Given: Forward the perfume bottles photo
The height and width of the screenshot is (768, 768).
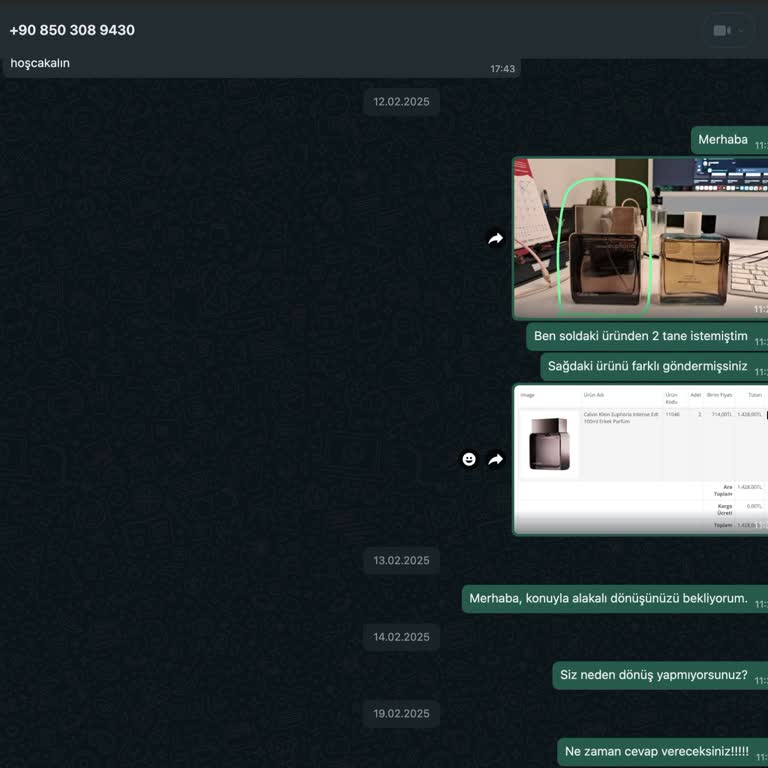Looking at the screenshot, I should click(495, 239).
